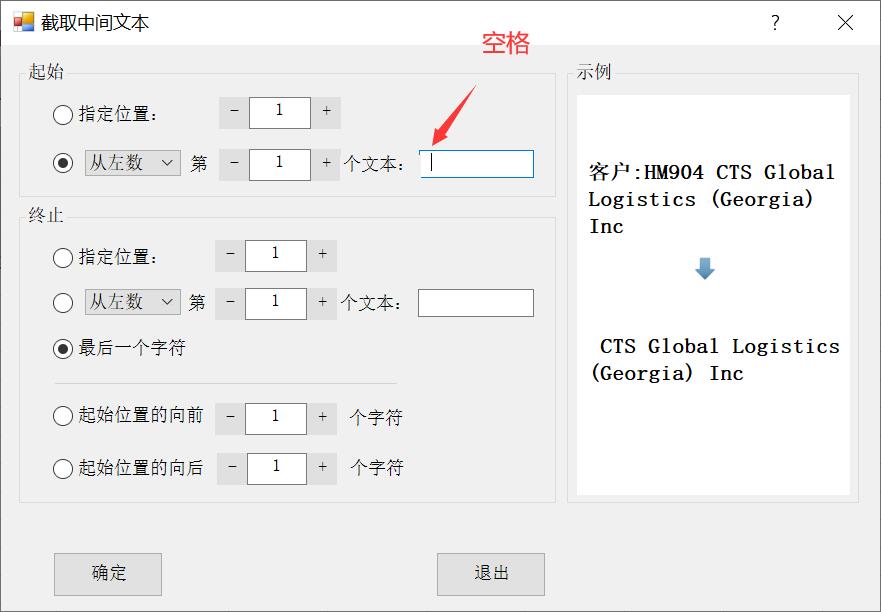Click plus for 起始位置的向后 character count
881x612 pixels.
tap(322, 469)
